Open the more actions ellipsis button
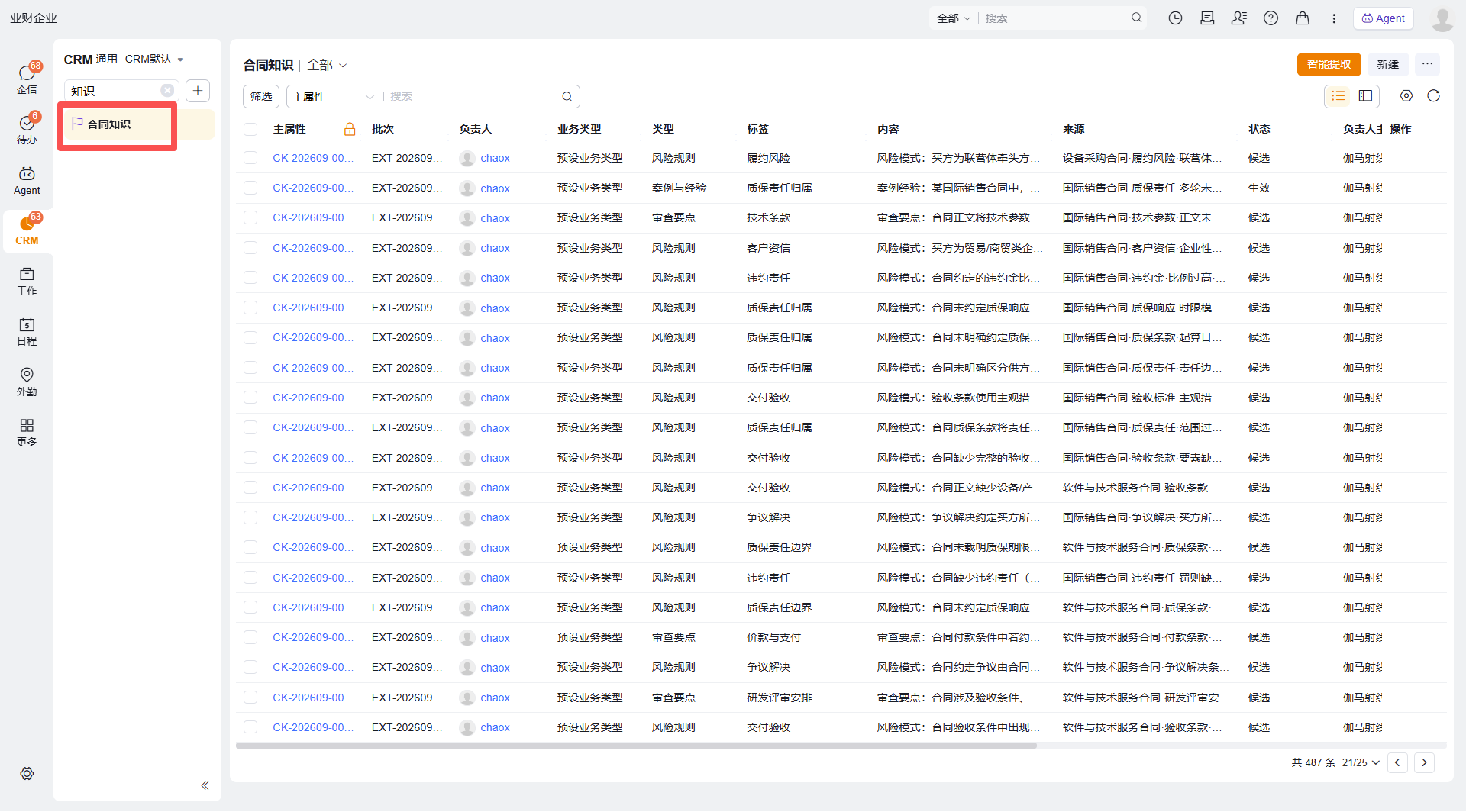 [x=1427, y=64]
